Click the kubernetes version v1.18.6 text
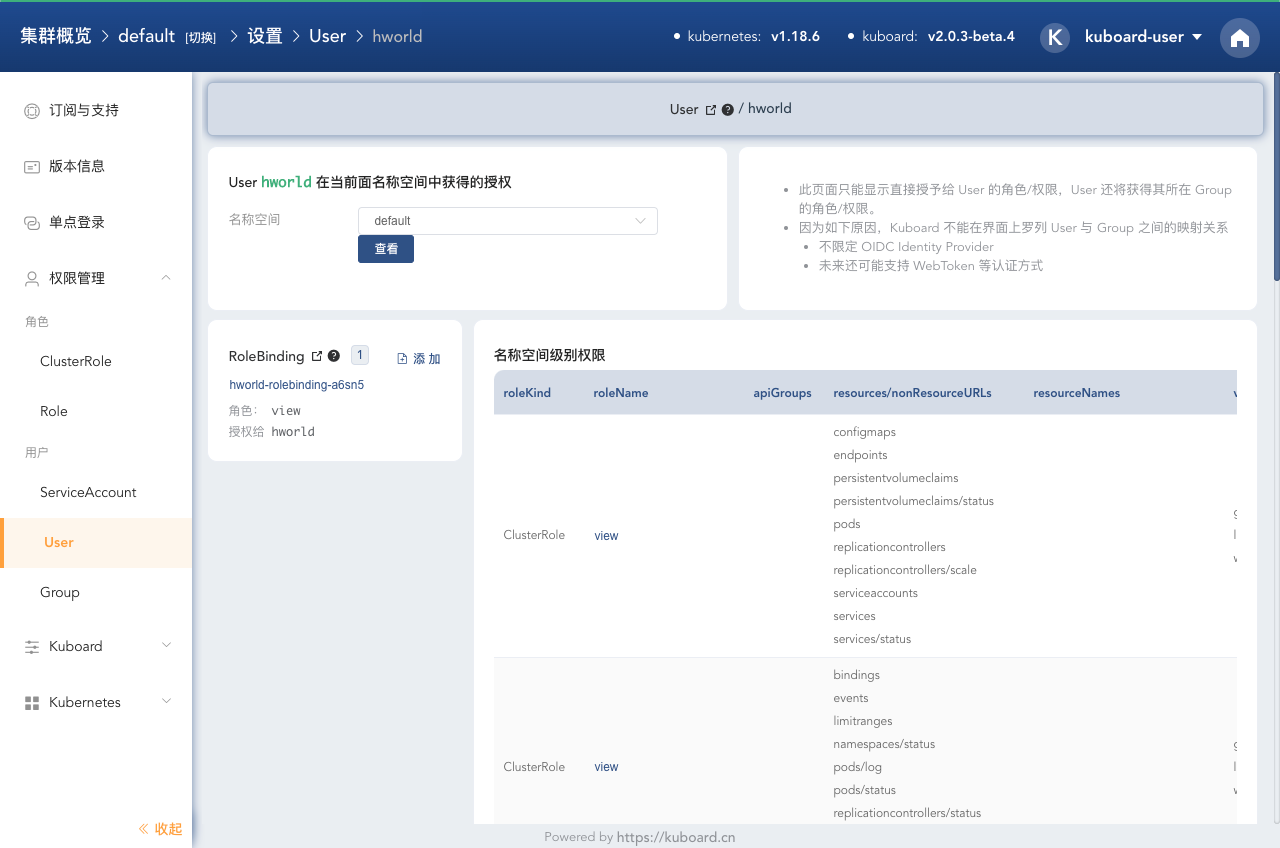This screenshot has height=848, width=1280. pos(795,36)
